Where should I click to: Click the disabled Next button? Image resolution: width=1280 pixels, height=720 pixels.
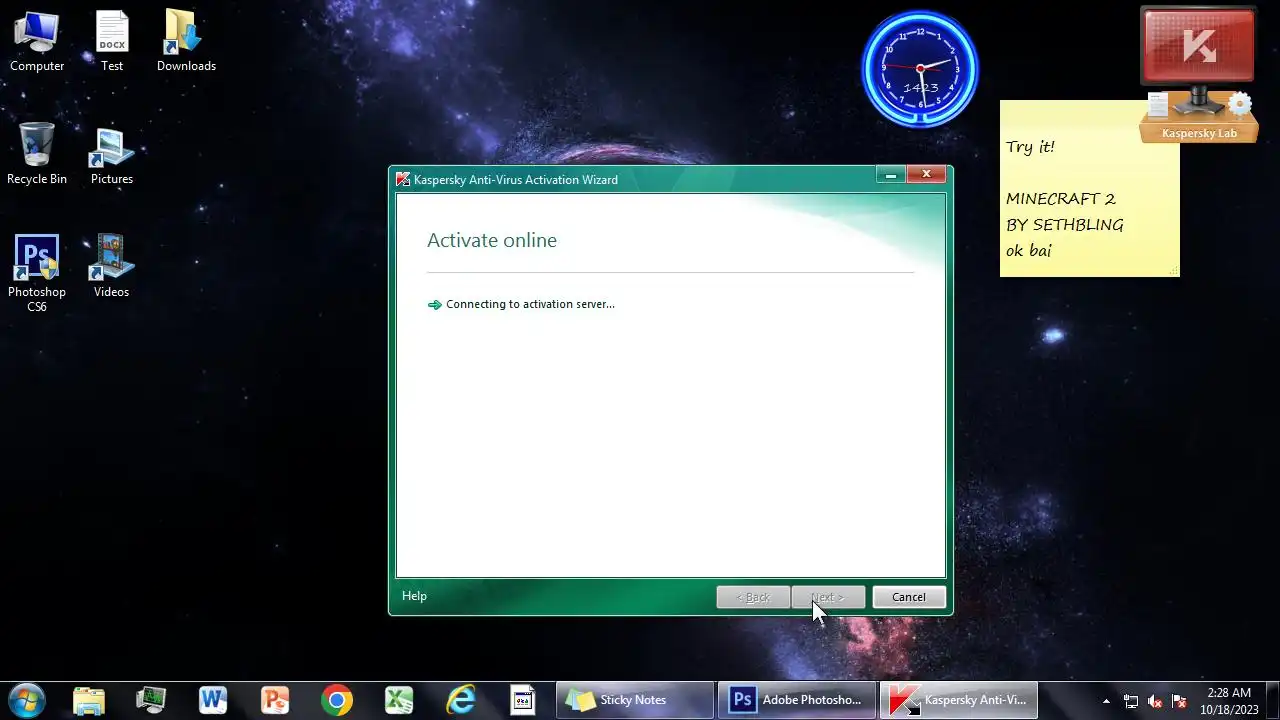tap(828, 597)
